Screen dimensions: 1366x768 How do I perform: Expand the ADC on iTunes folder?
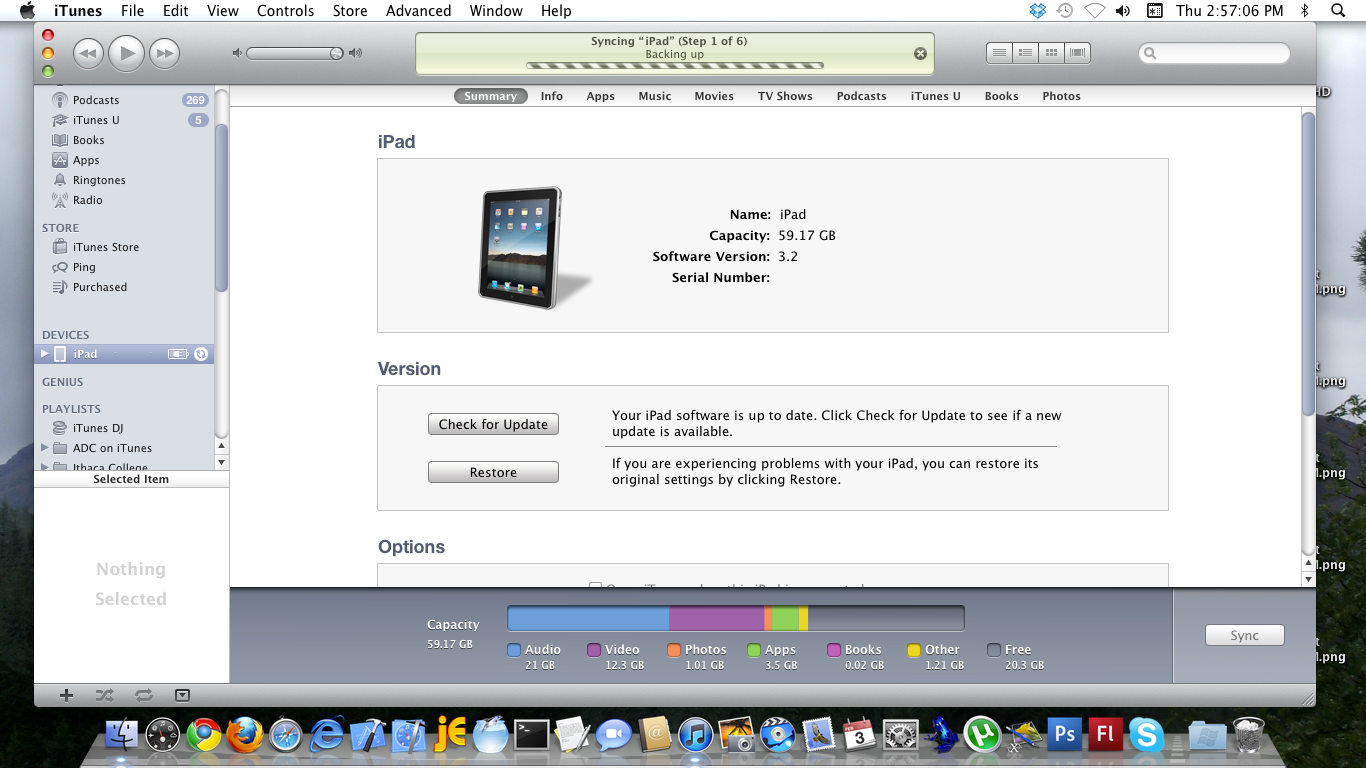44,448
